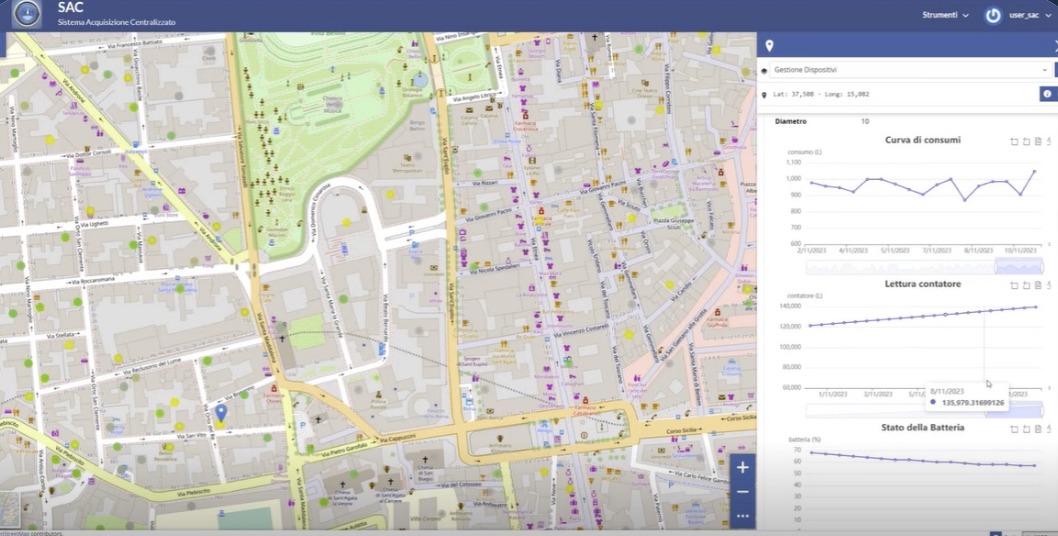Click the basemap thumbnail in bottom-left corner
The image size is (1058, 536).
(x=10, y=510)
